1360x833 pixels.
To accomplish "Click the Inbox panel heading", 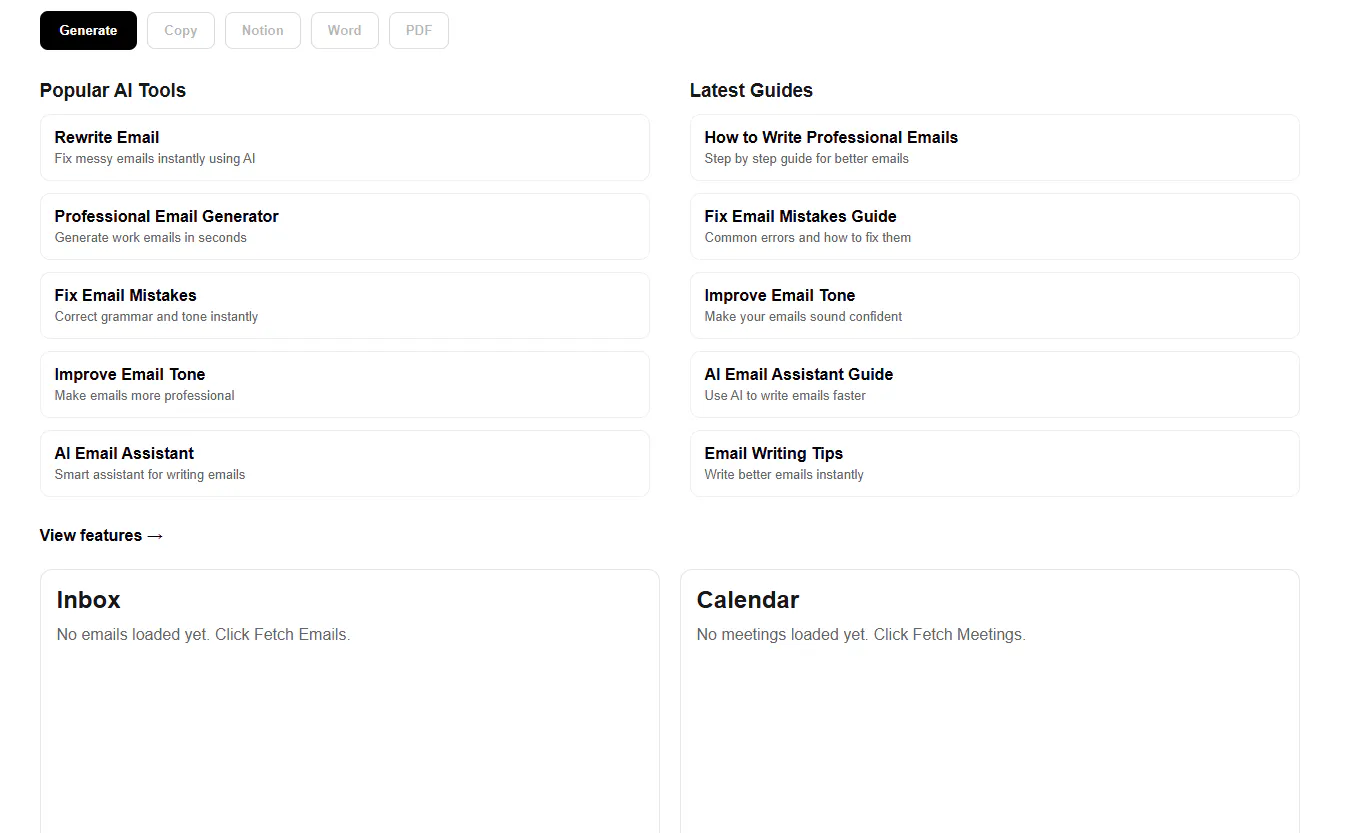I will point(88,600).
